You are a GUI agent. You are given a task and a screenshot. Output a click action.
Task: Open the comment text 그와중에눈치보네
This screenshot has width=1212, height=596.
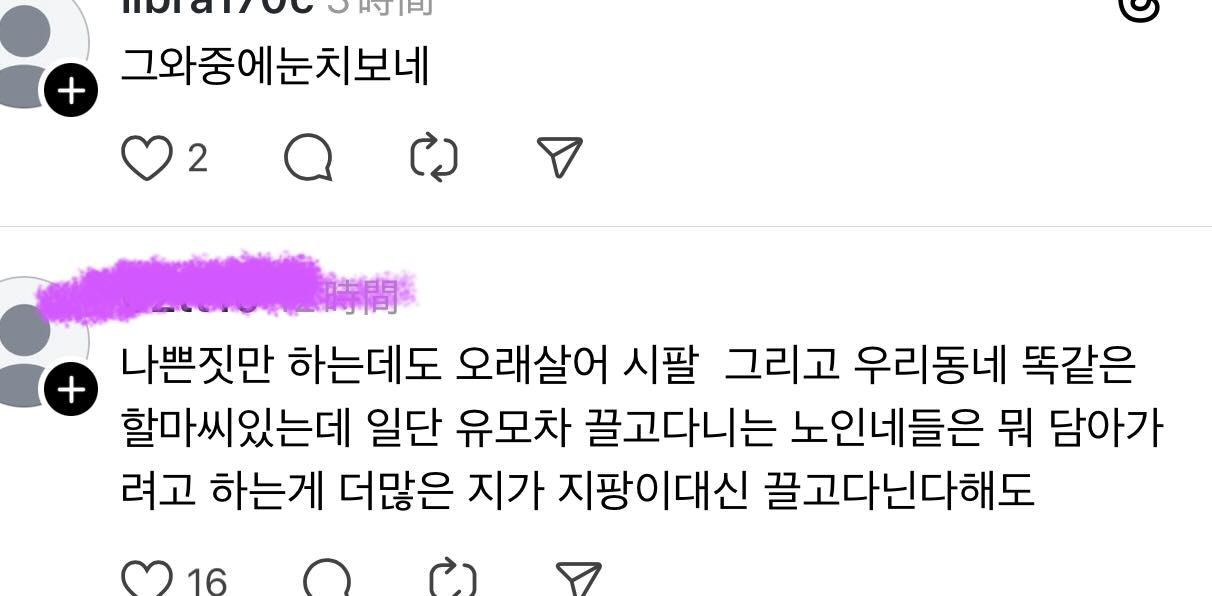point(275,68)
